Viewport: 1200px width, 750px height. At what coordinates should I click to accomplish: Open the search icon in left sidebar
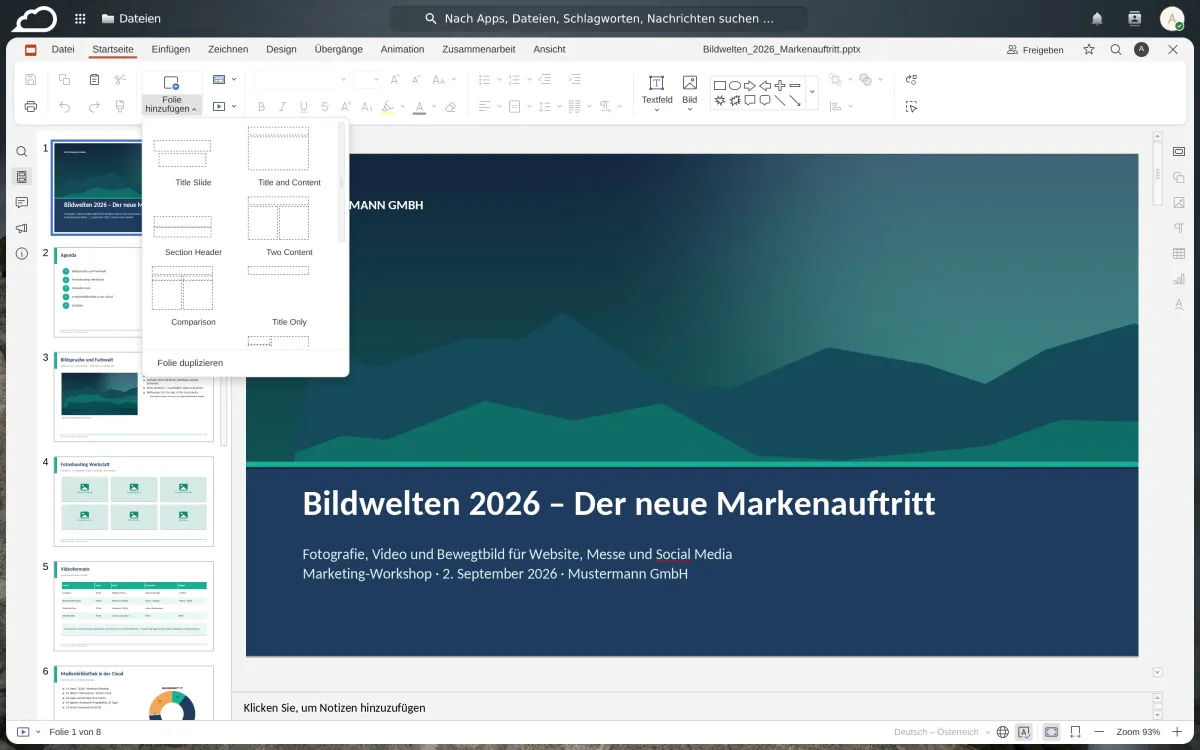(x=22, y=152)
